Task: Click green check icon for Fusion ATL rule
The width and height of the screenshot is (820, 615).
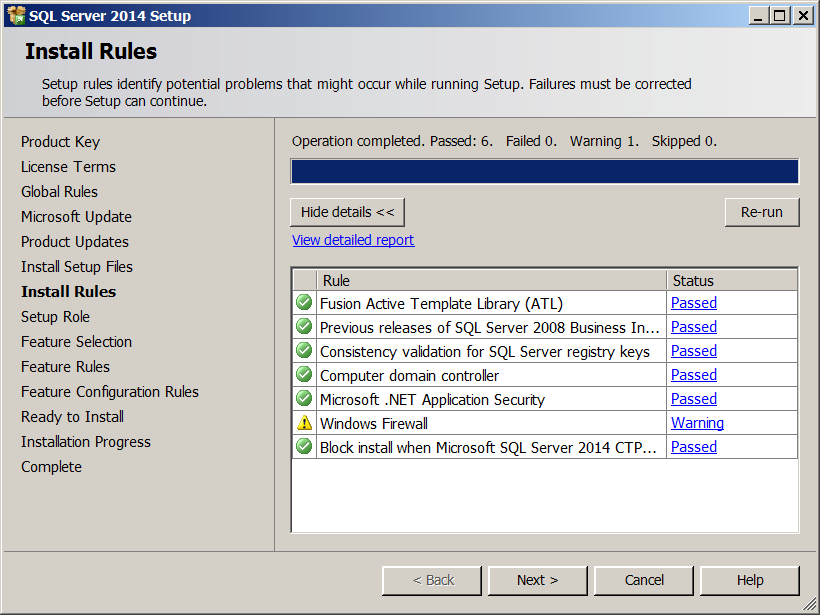Action: point(304,302)
